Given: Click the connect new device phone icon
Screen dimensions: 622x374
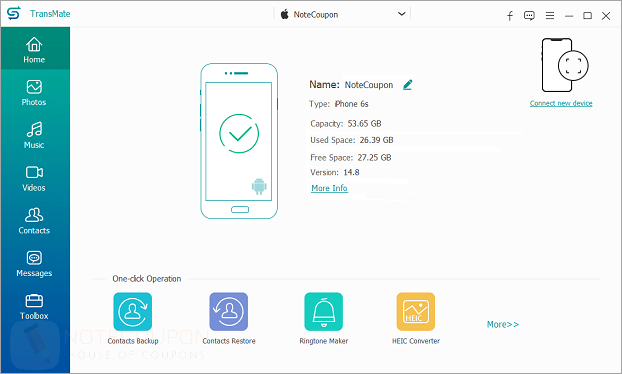Looking at the screenshot, I should [564, 65].
